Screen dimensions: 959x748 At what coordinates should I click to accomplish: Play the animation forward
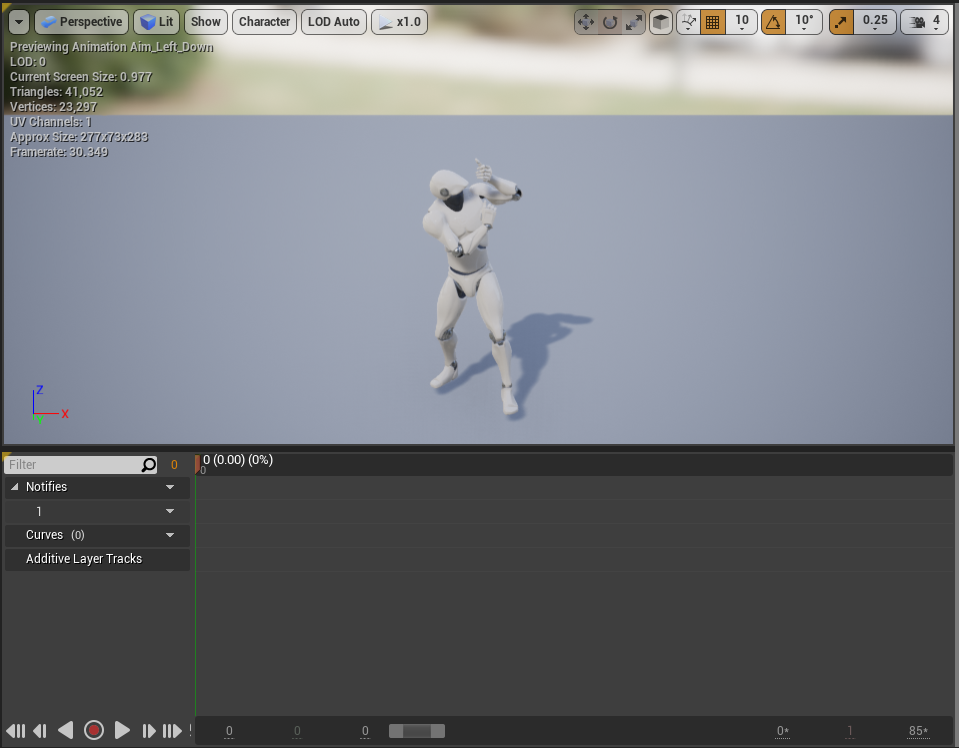point(122,730)
